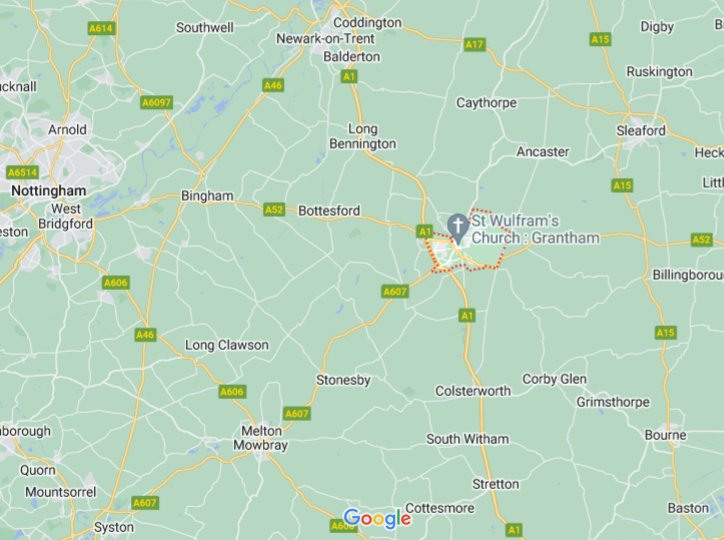Click the A1 shield below Balderton
The width and height of the screenshot is (724, 540).
tap(349, 76)
